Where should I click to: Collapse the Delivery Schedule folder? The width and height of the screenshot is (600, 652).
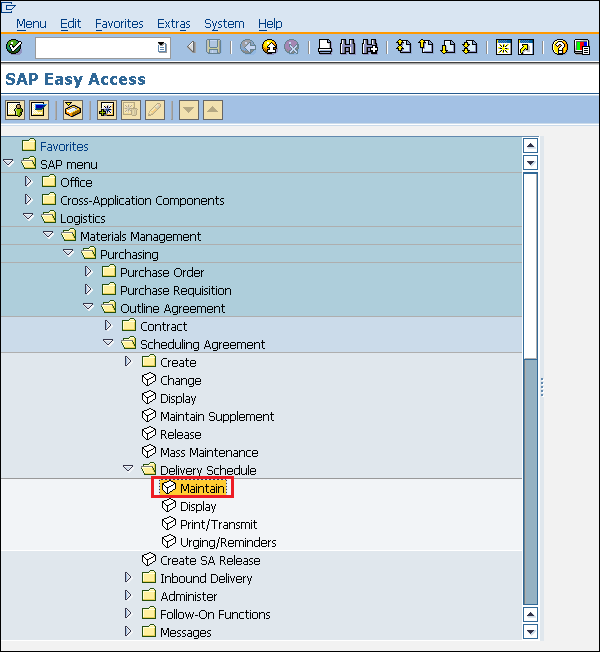tap(128, 469)
